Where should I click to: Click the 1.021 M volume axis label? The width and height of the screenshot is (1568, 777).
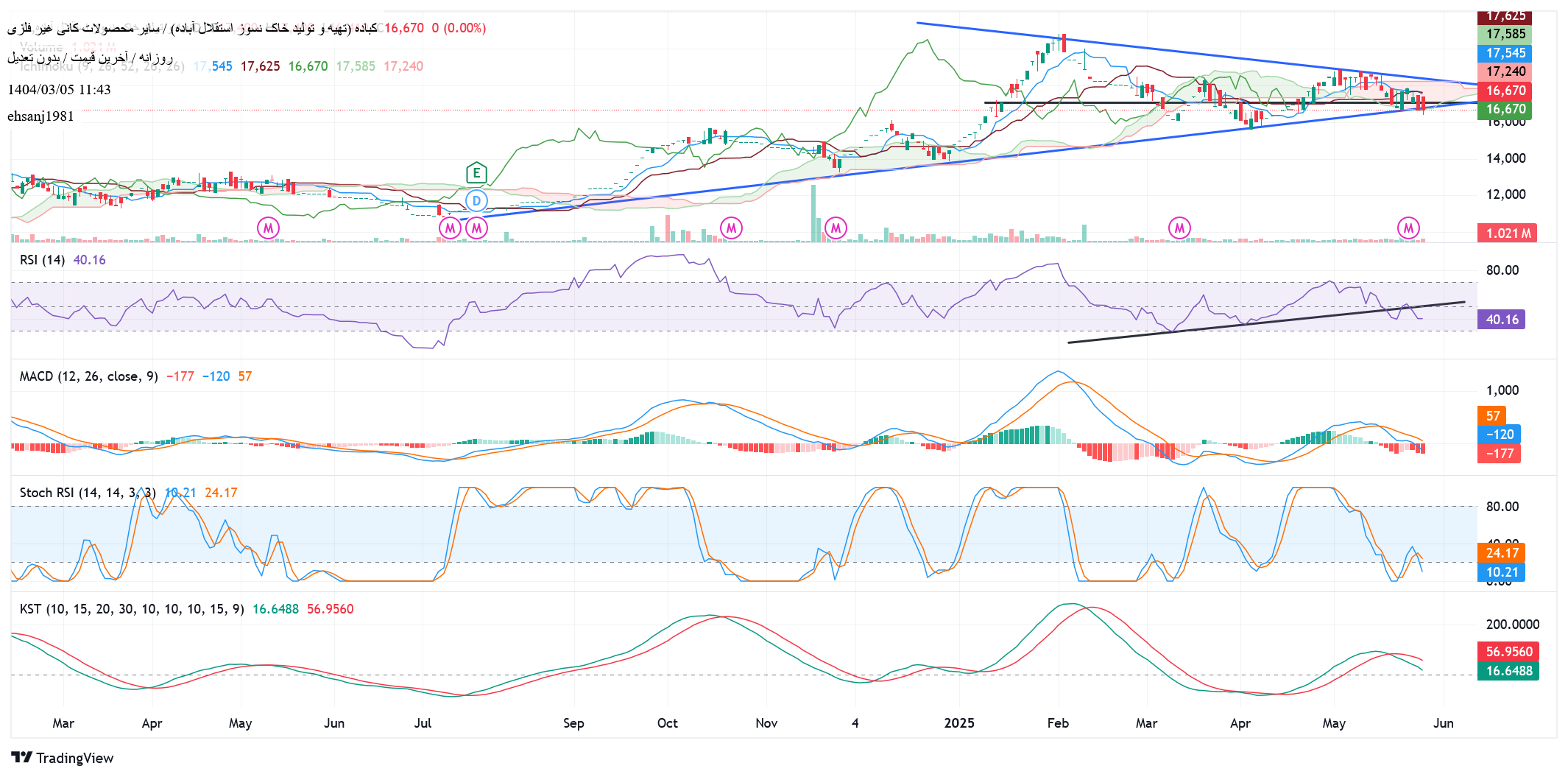pyautogui.click(x=1507, y=233)
